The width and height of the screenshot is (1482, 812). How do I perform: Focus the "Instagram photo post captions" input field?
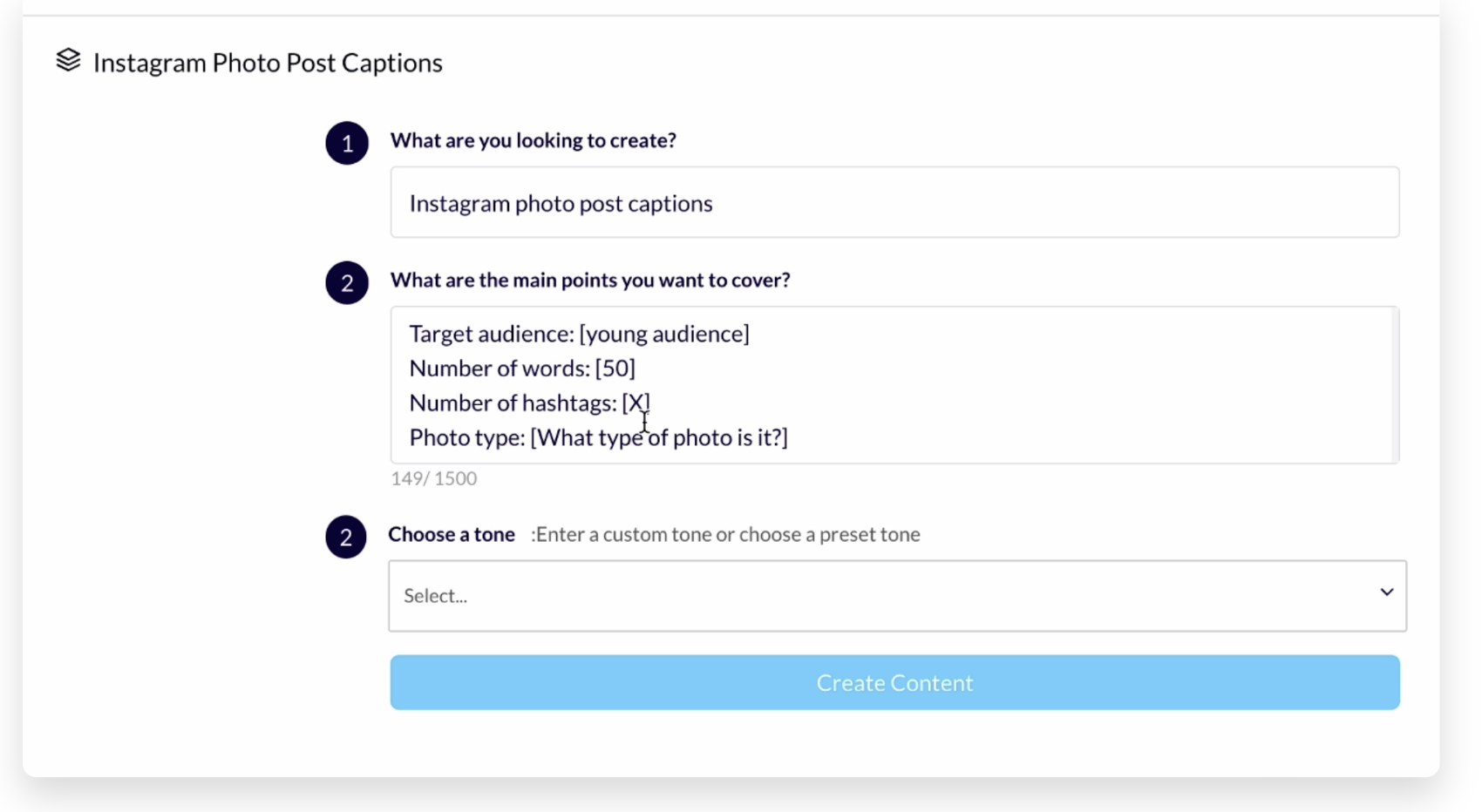point(894,203)
